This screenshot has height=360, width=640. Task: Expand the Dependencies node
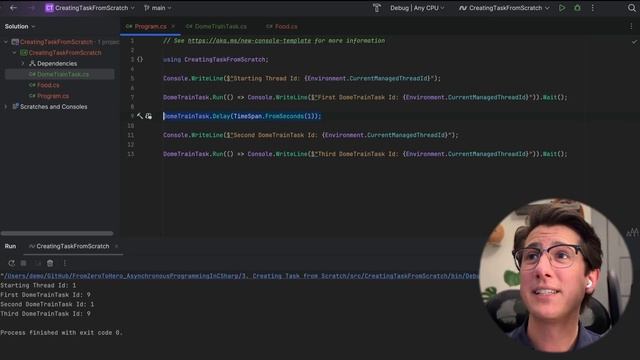[23, 64]
